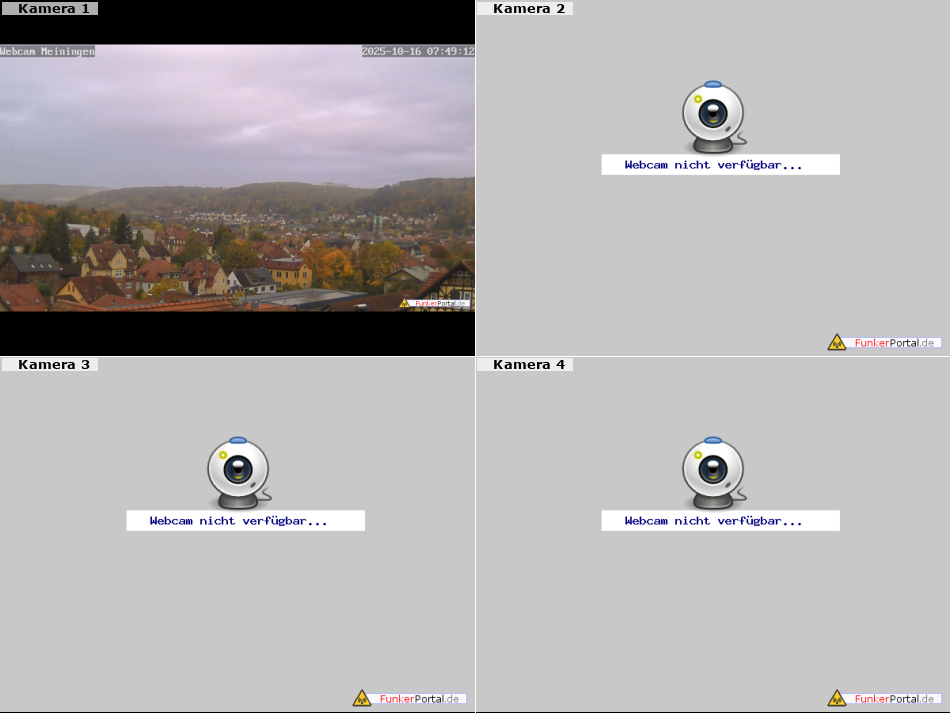Image resolution: width=950 pixels, height=713 pixels.
Task: Click the webcam icon in Kamera 3
Action: click(238, 470)
